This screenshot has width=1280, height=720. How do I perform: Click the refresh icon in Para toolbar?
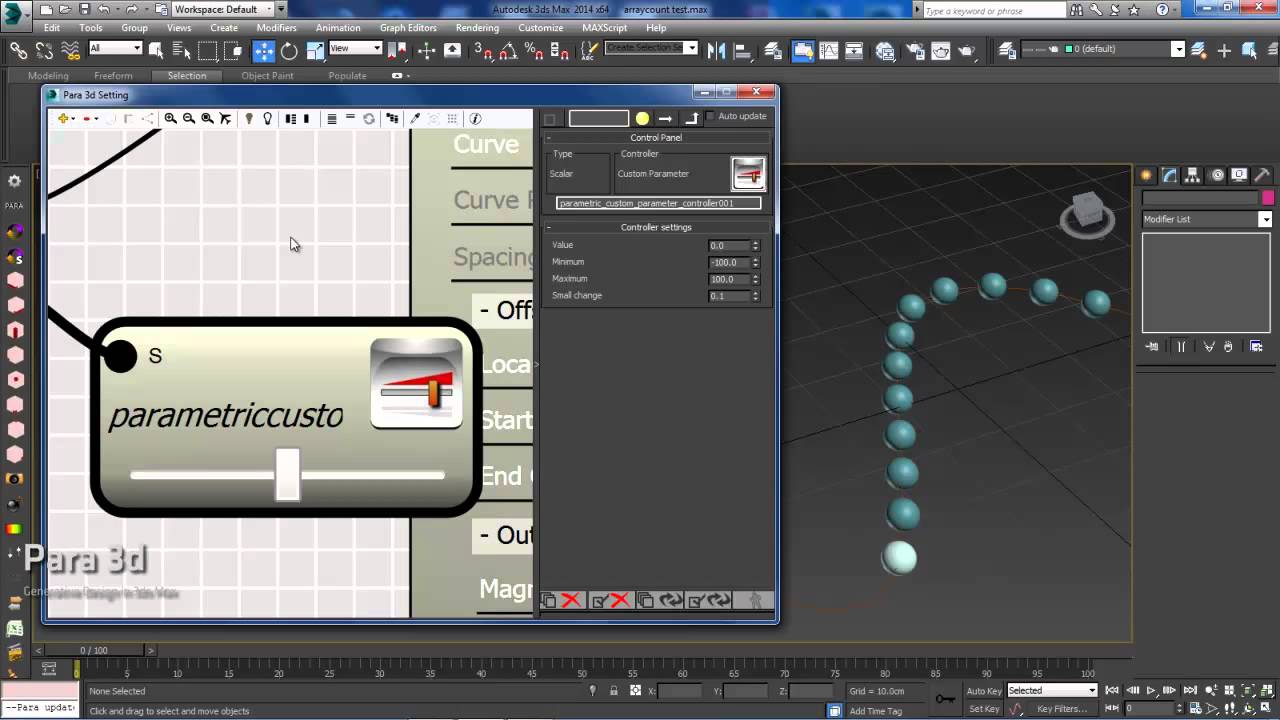coord(369,118)
